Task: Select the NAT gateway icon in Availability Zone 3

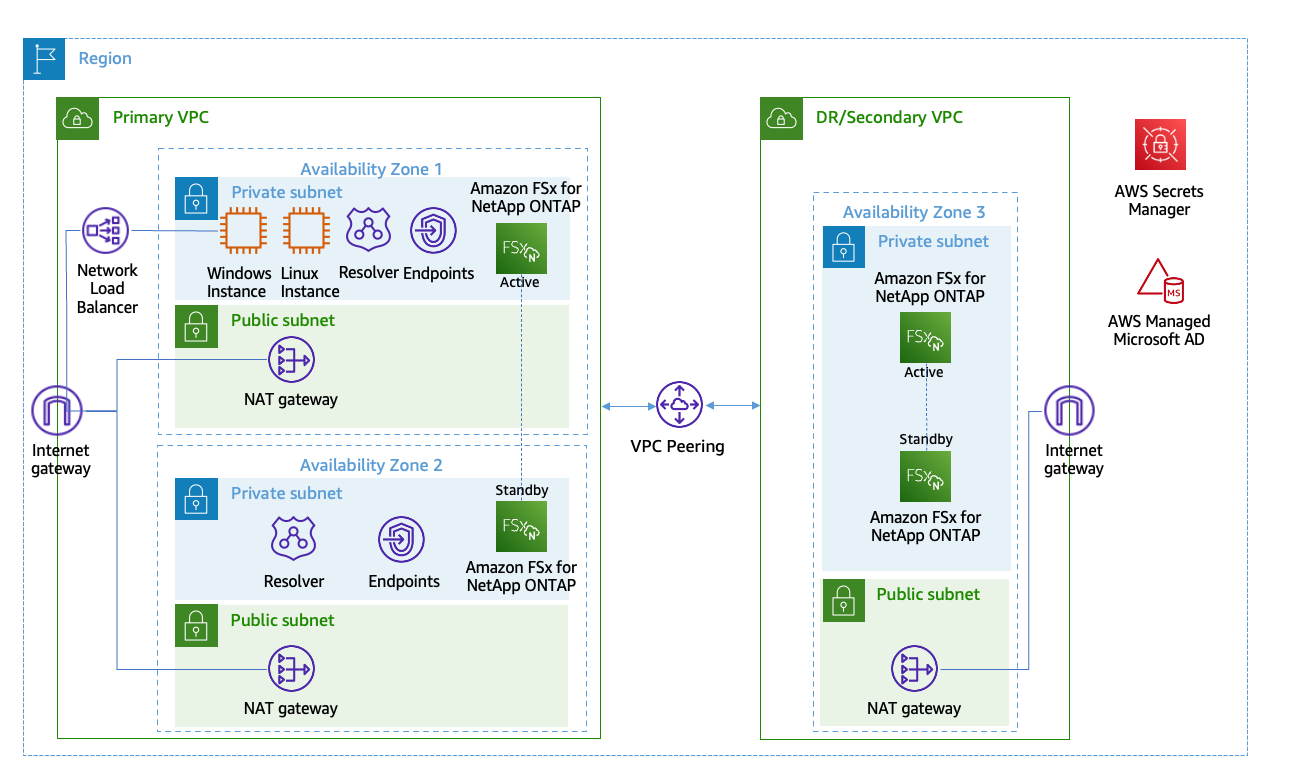Action: pyautogui.click(x=915, y=670)
